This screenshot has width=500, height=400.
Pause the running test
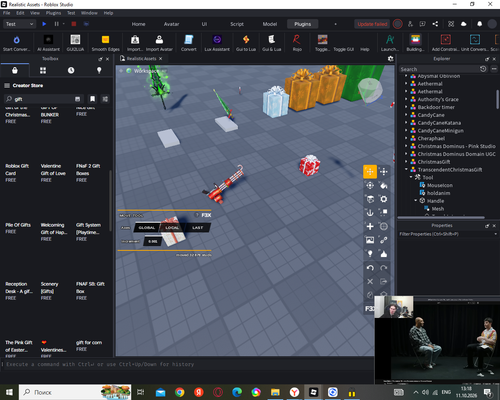click(56, 24)
